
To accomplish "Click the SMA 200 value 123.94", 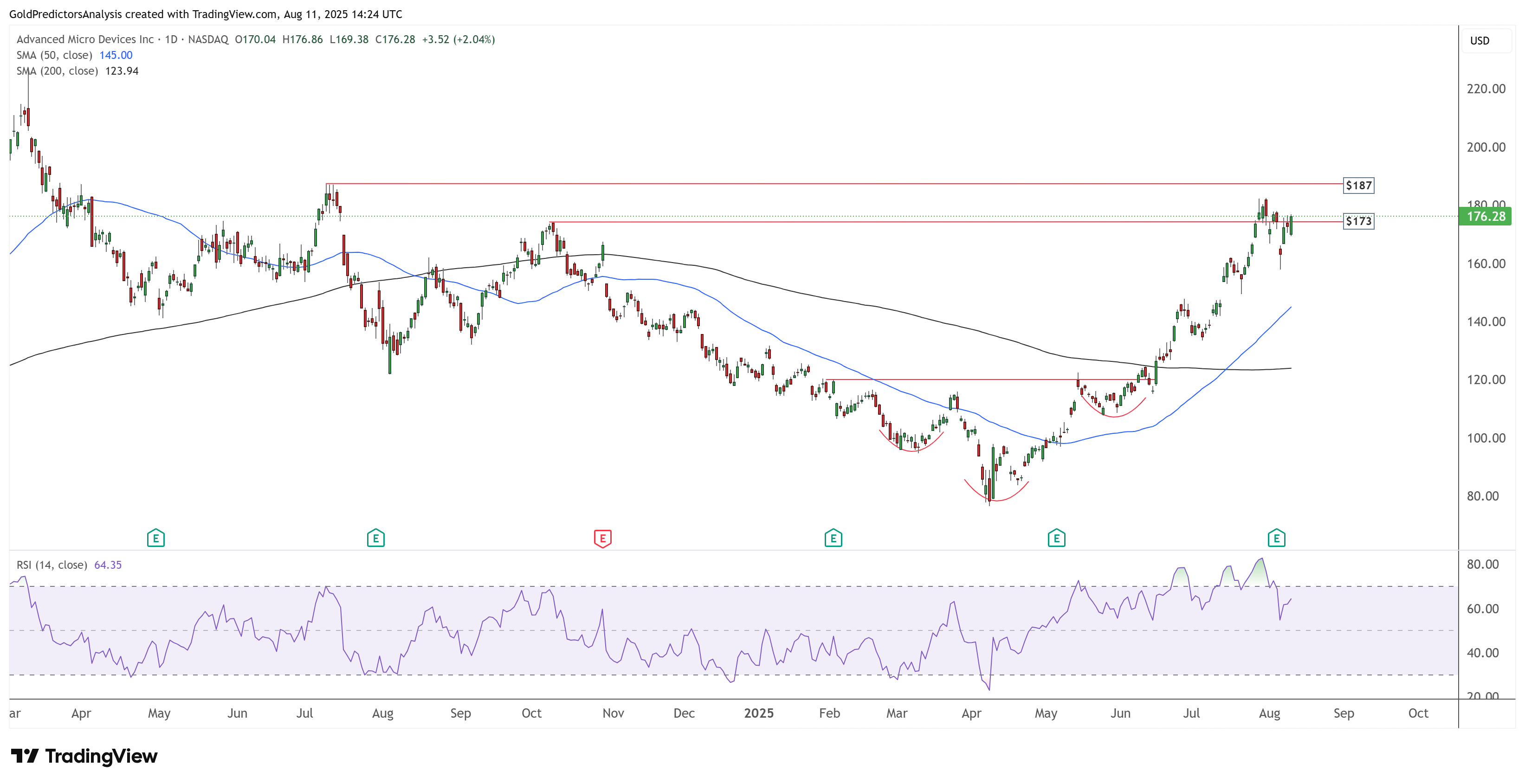I will coord(122,71).
